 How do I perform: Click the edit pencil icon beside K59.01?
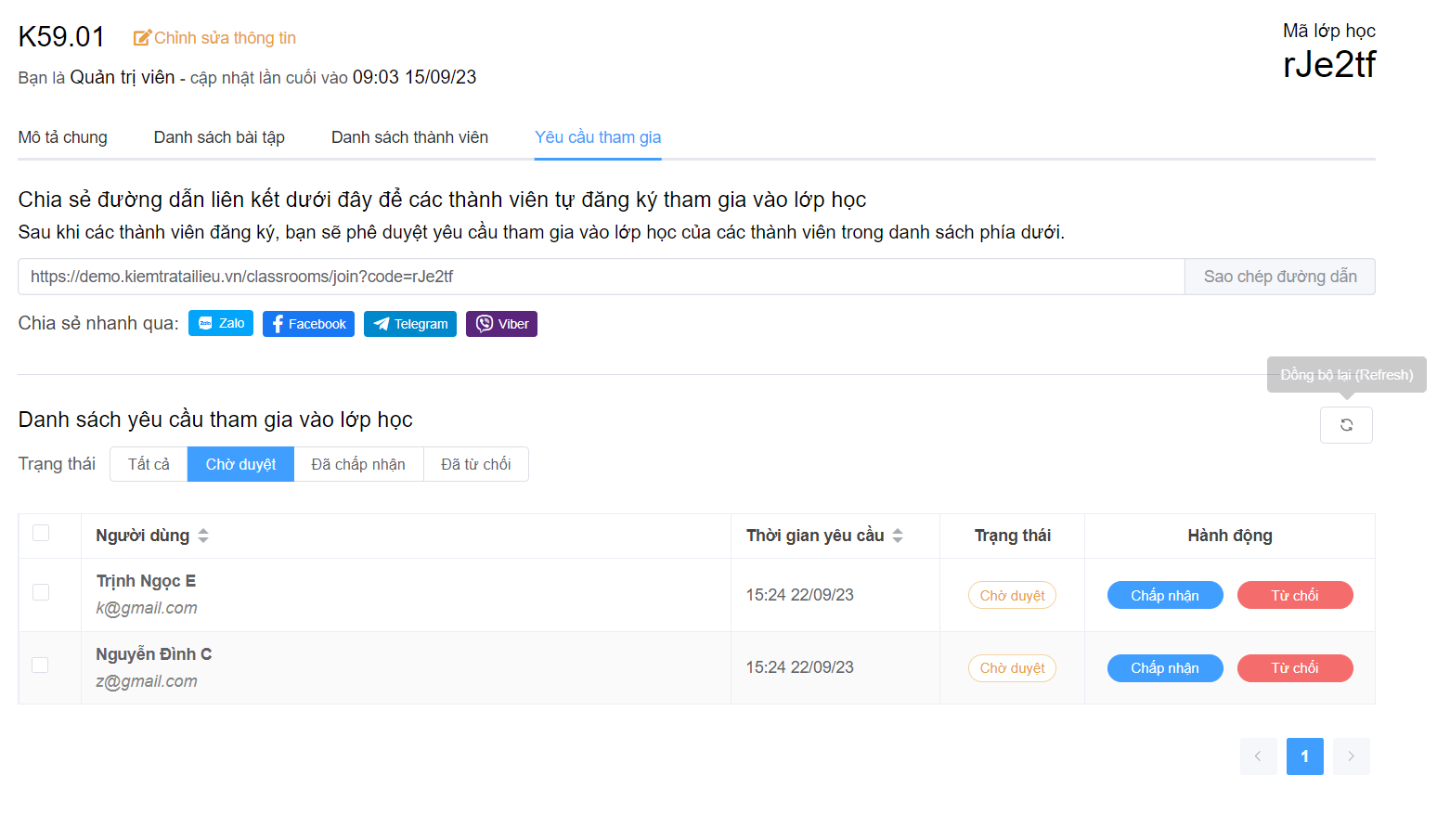(x=142, y=38)
